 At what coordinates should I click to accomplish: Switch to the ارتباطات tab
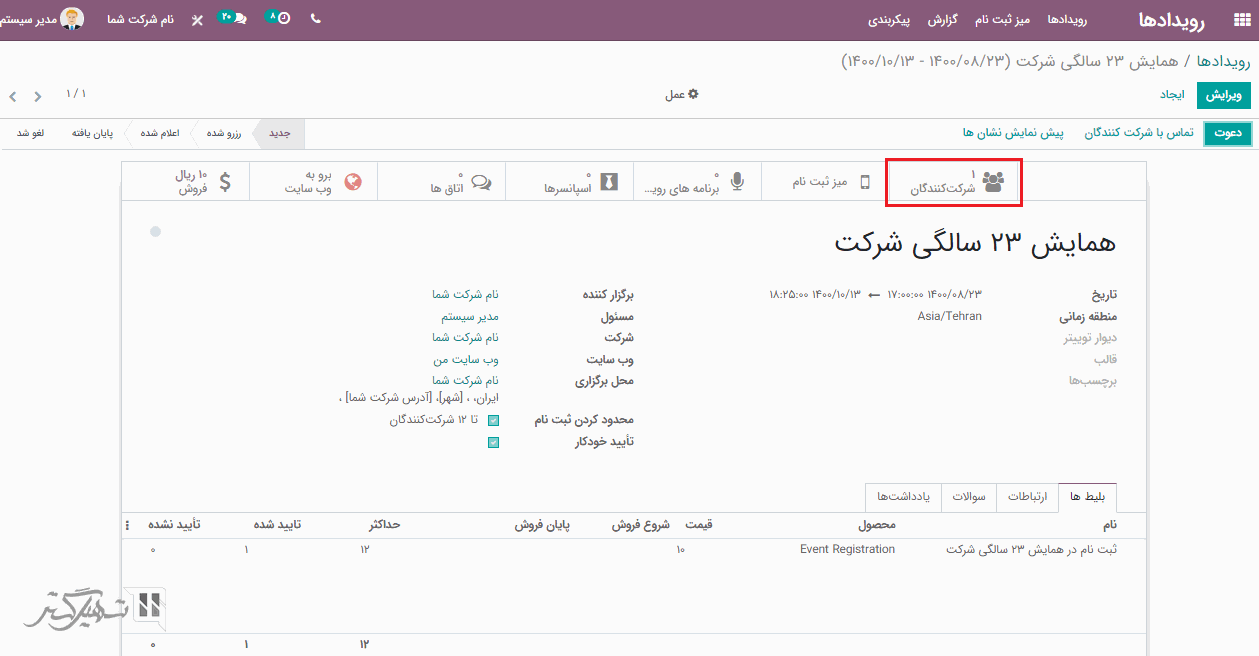pyautogui.click(x=1027, y=497)
